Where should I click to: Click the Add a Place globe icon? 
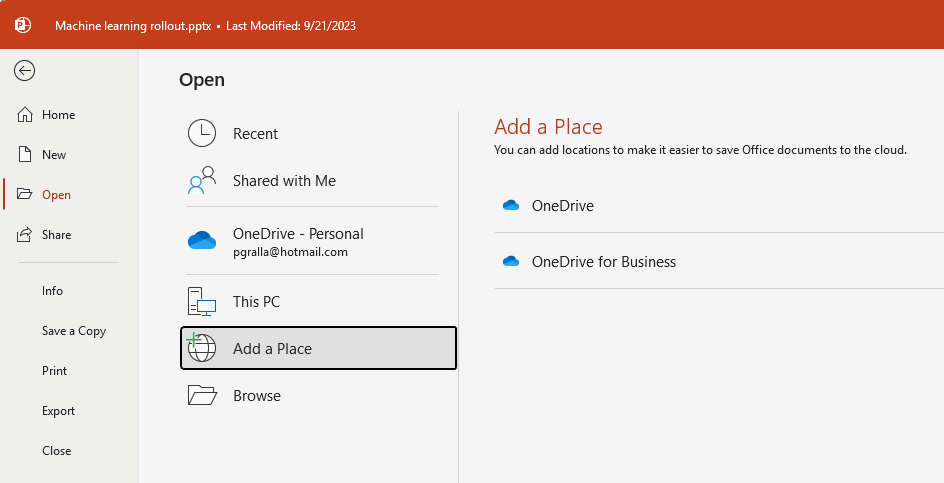202,348
